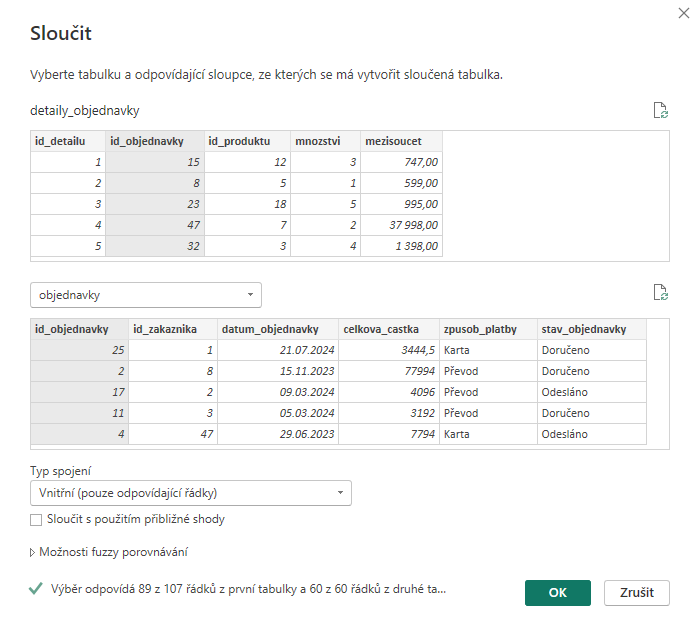The height and width of the screenshot is (636, 700).
Task: Refresh preview of detaily_objednavky table
Action: point(659,110)
